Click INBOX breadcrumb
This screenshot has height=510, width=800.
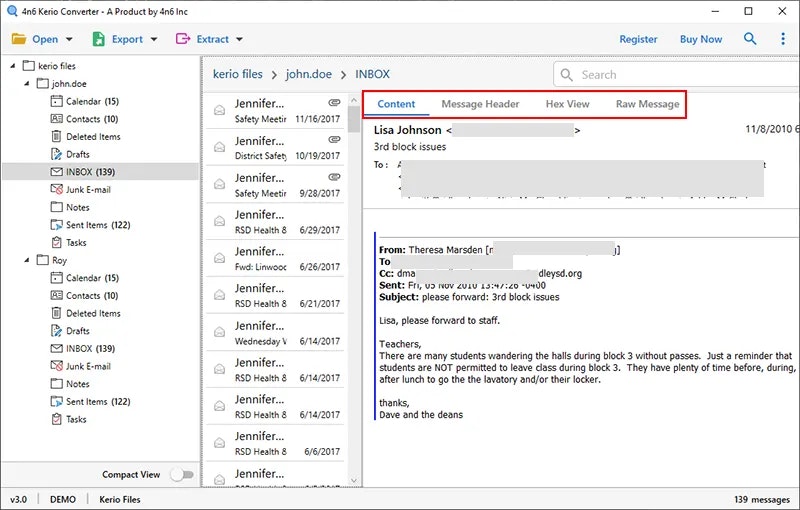pyautogui.click(x=372, y=74)
